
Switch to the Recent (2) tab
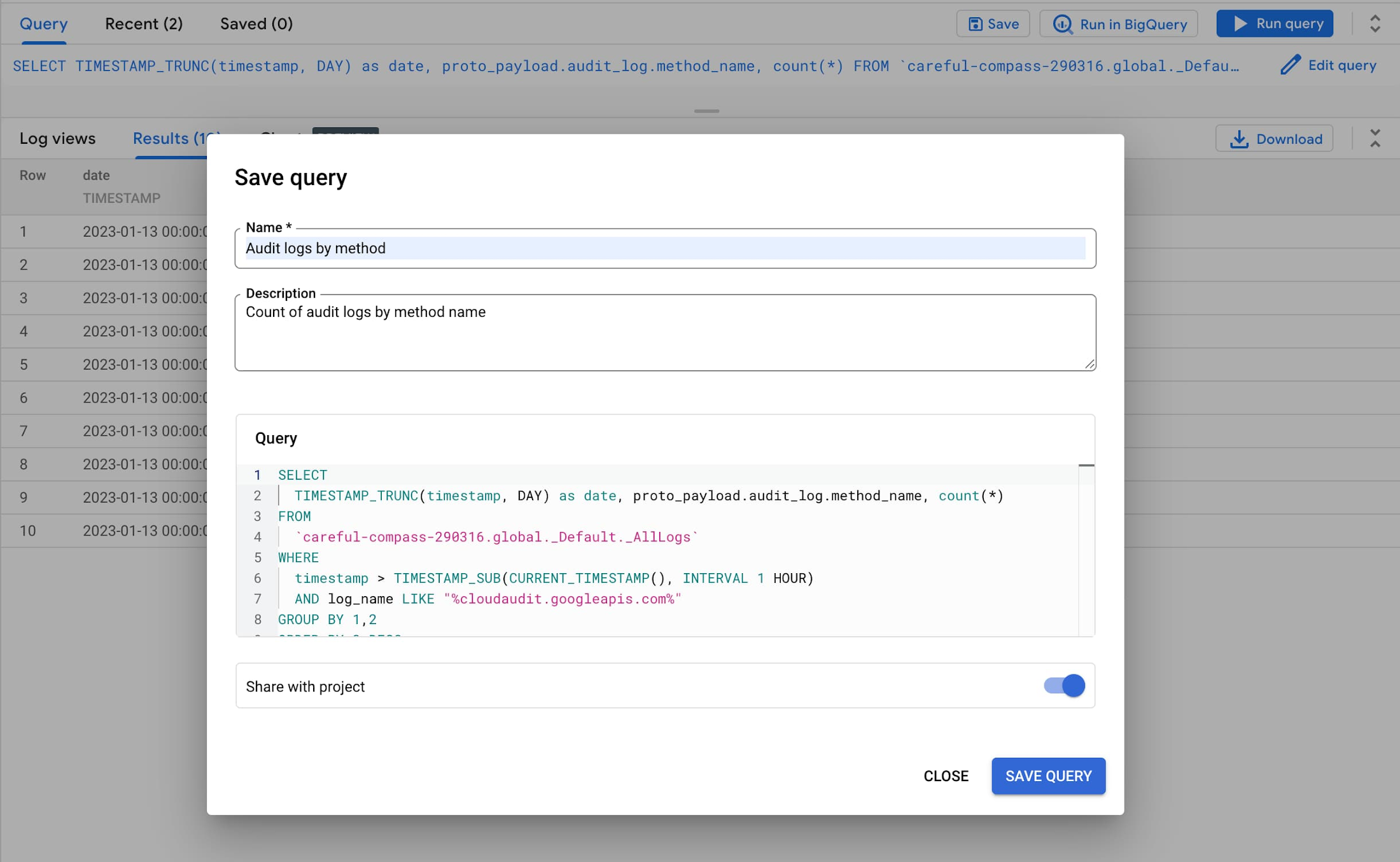click(x=143, y=23)
